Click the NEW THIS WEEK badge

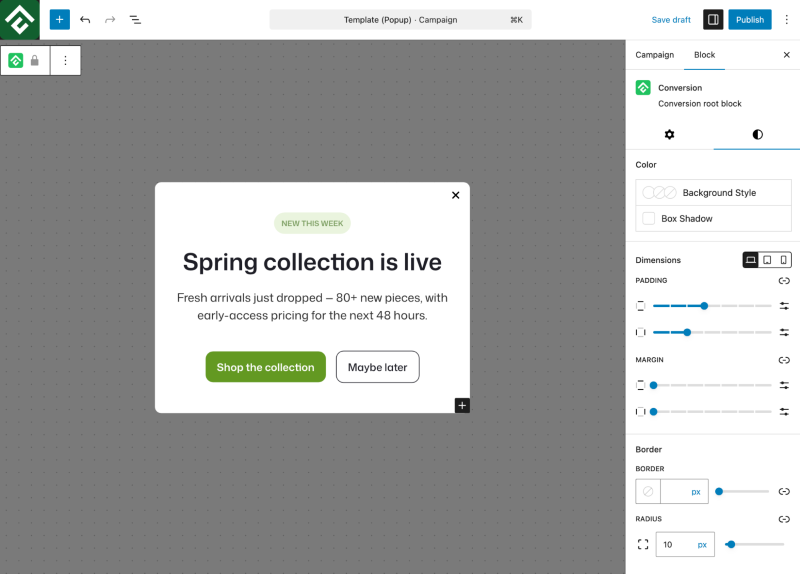pos(312,223)
